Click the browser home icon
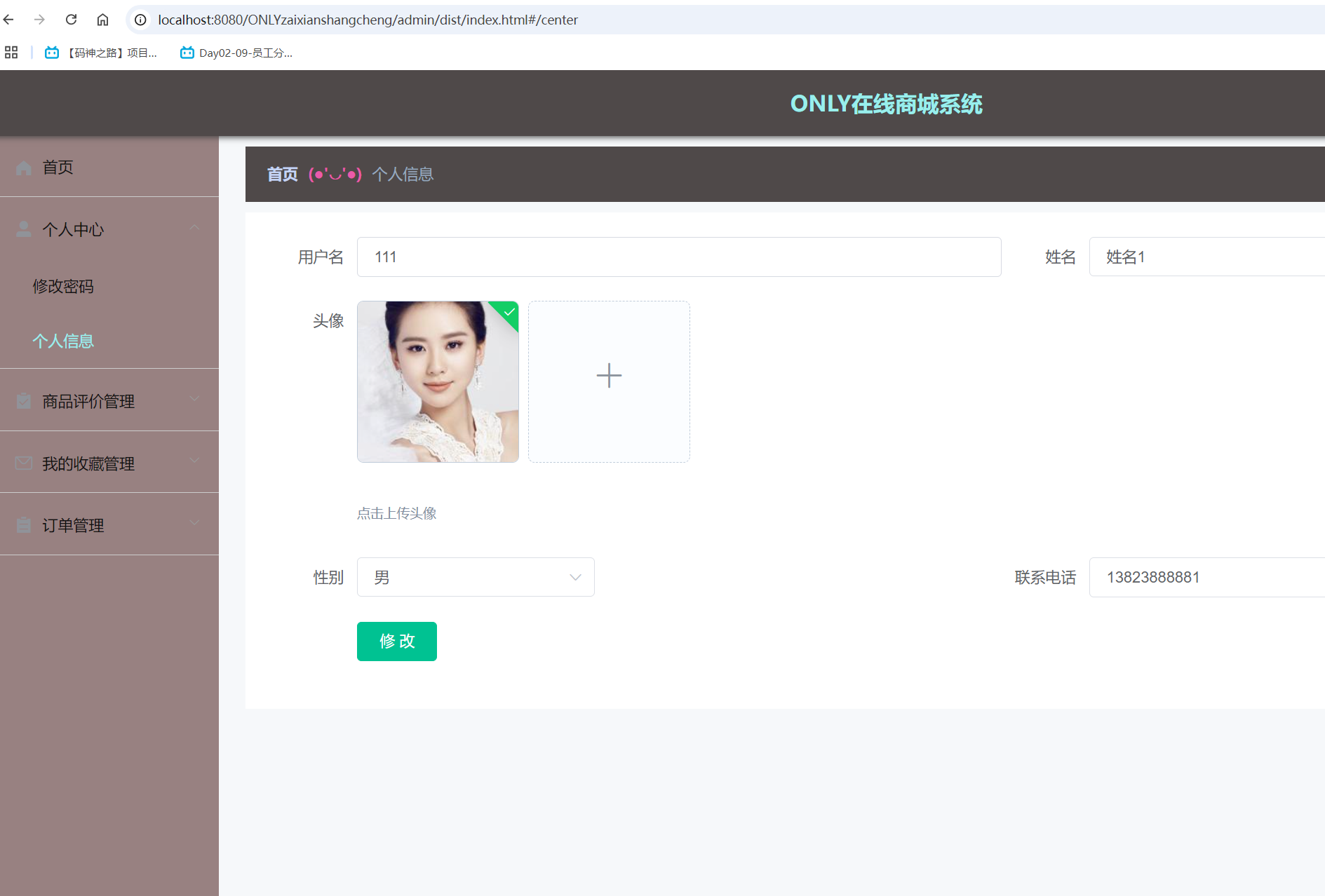The image size is (1325, 896). click(x=102, y=20)
